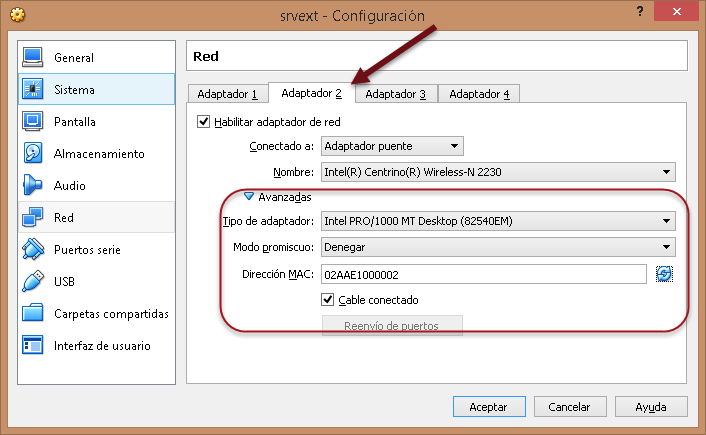Open the Modo promiscuo dropdown
Image resolution: width=706 pixels, height=435 pixels.
(497, 247)
